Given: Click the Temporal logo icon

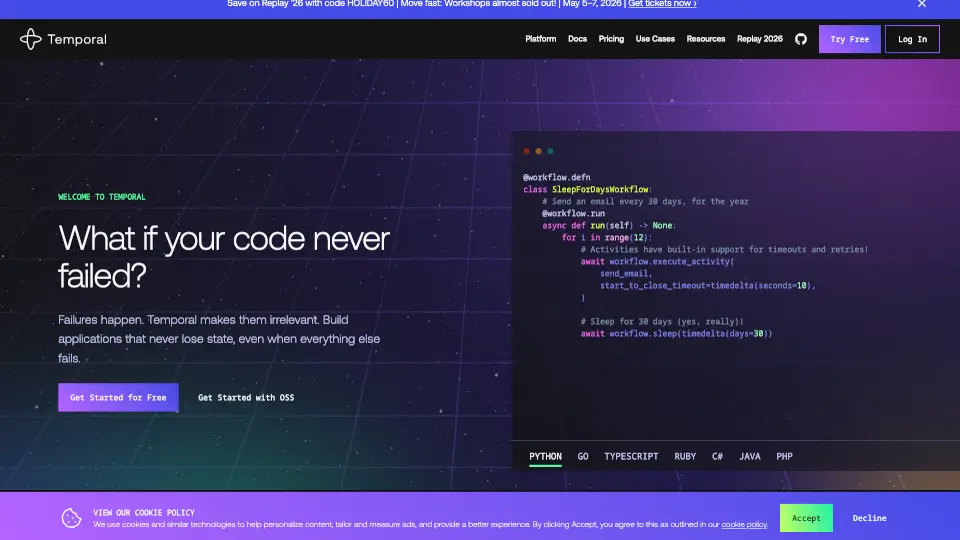Looking at the screenshot, I should pyautogui.click(x=30, y=40).
